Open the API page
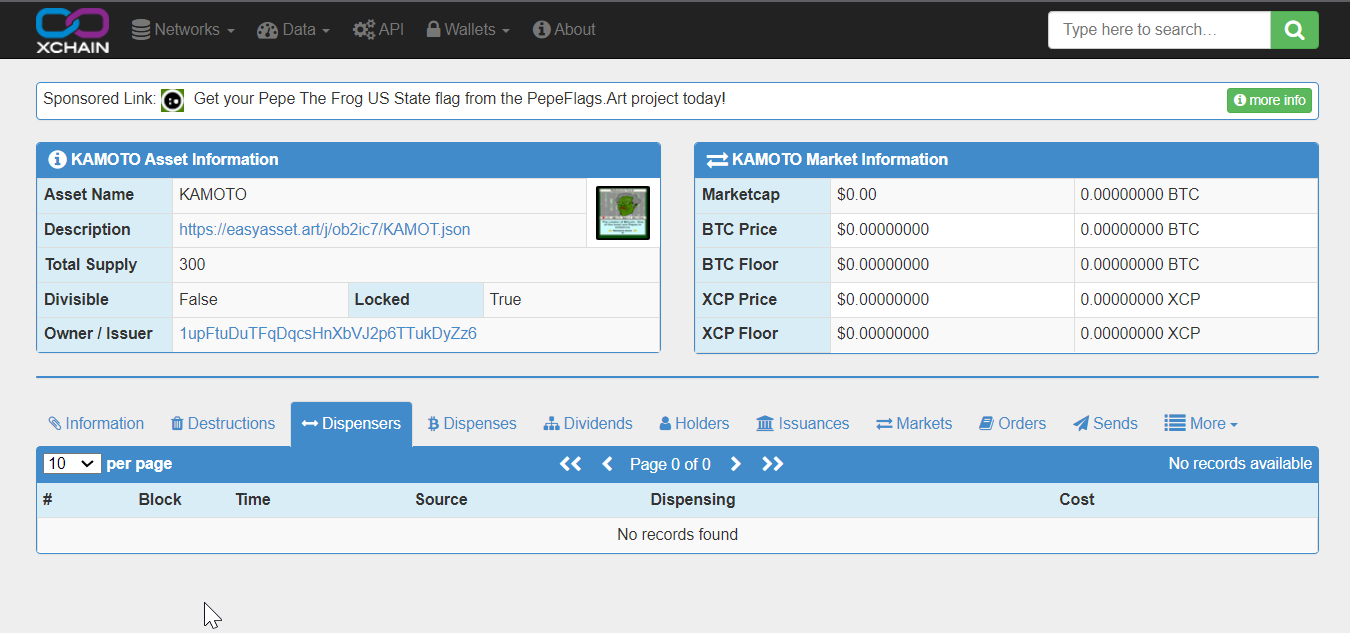This screenshot has height=633, width=1350. pos(378,30)
